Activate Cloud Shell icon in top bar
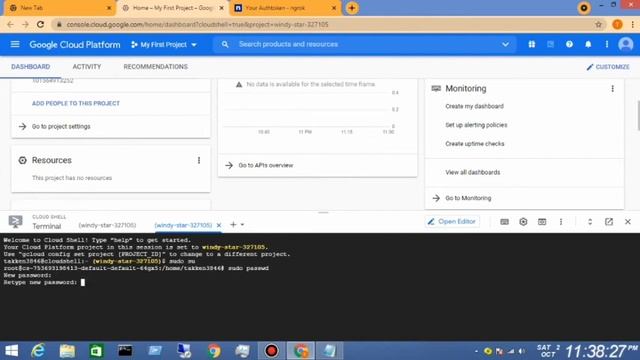640x360 pixels. point(550,44)
